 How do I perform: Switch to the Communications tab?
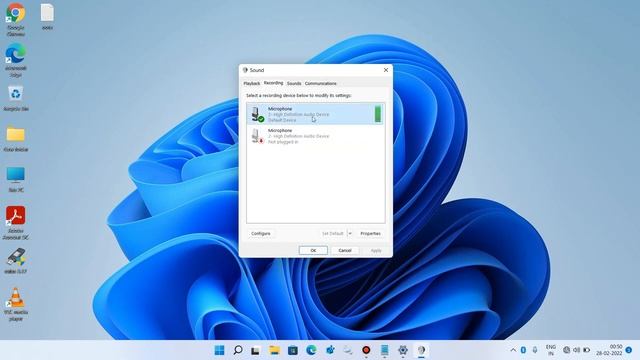tap(321, 83)
